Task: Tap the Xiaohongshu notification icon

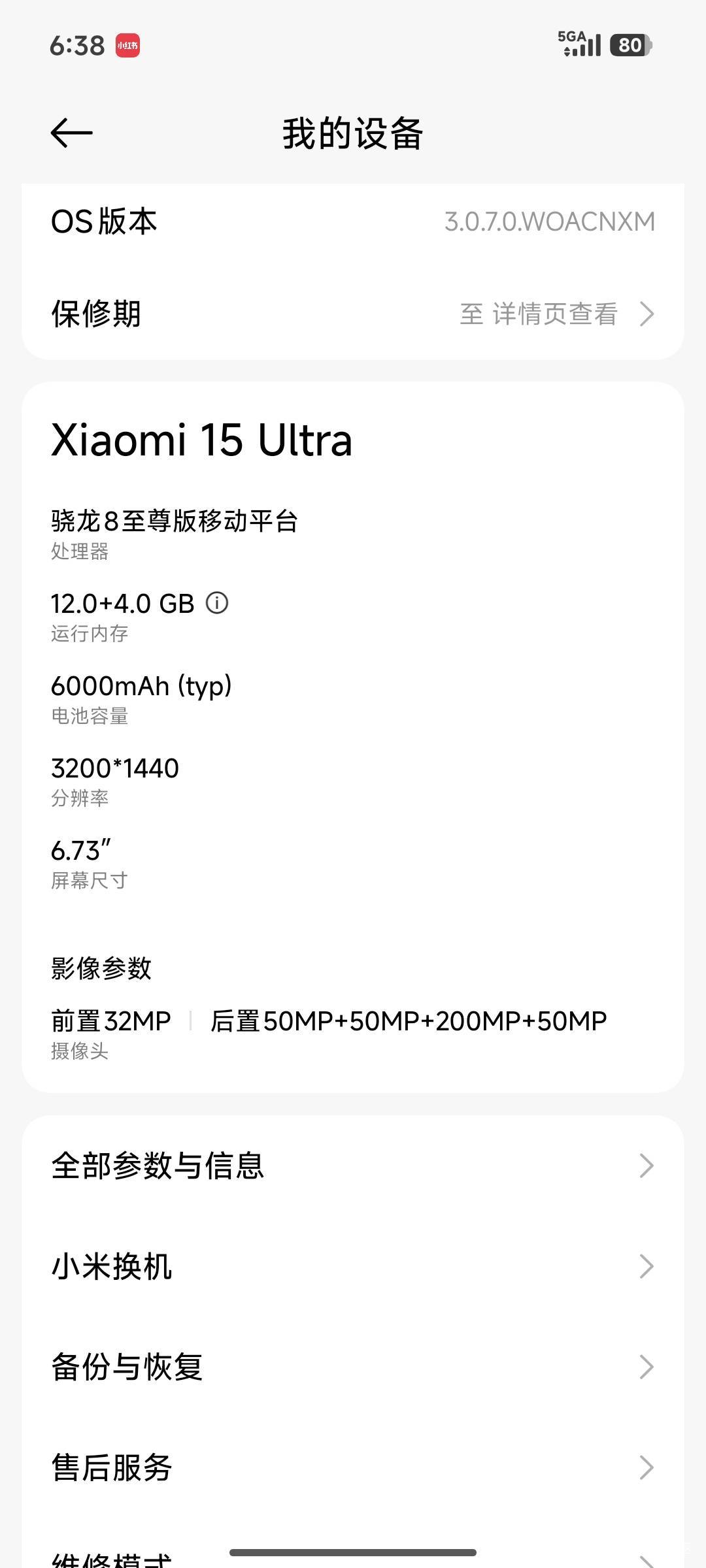Action: 127,46
